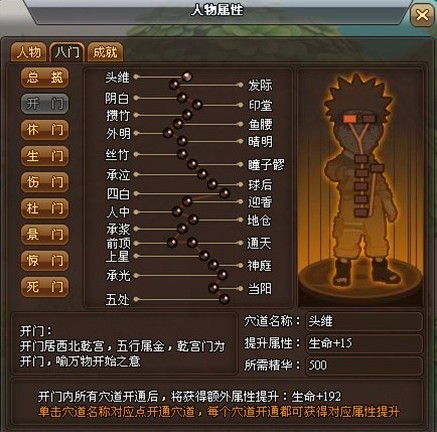This screenshot has width=437, height=432.
Task: Select the 八门 tab
Action: [x=67, y=52]
